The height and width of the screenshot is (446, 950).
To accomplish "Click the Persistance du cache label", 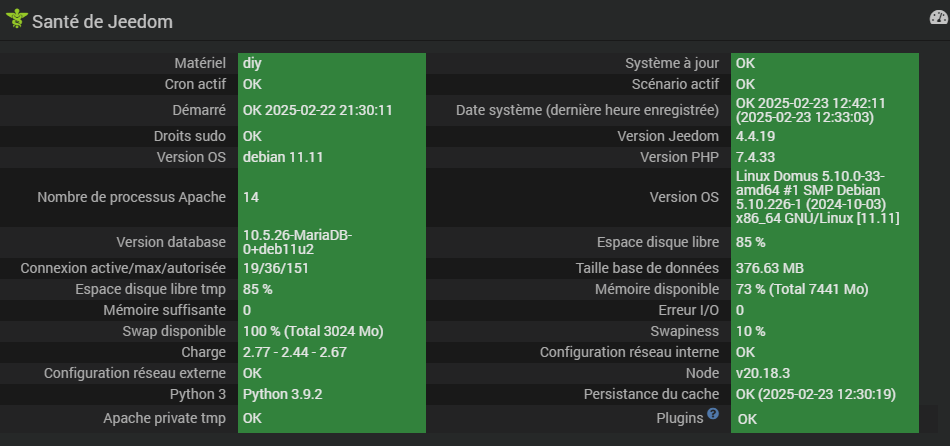I will (651, 394).
